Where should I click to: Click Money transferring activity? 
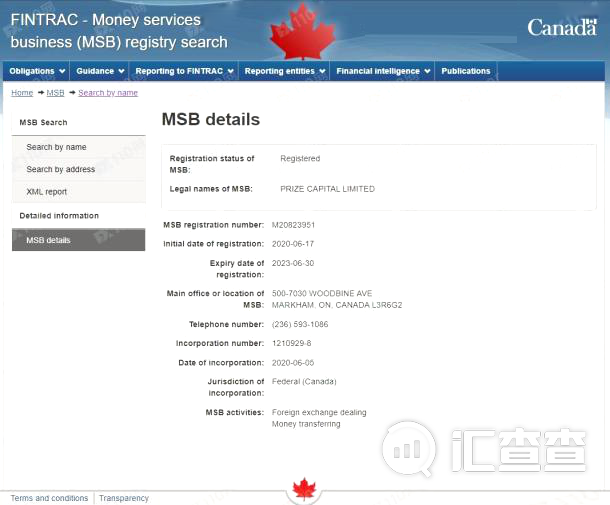tap(306, 424)
